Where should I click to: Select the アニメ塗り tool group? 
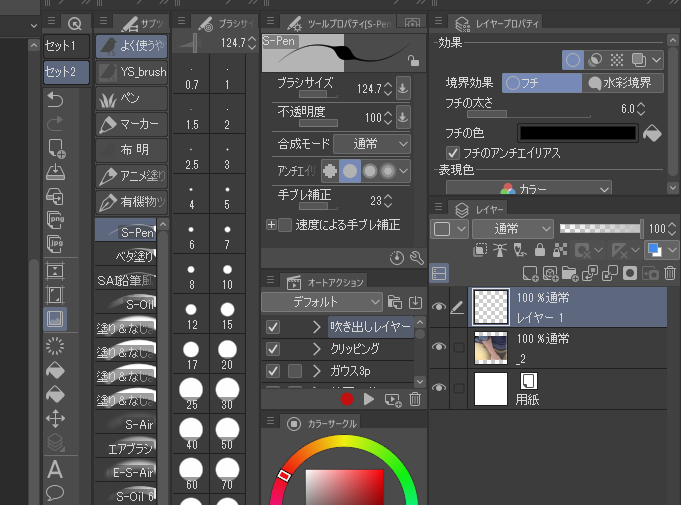131,176
